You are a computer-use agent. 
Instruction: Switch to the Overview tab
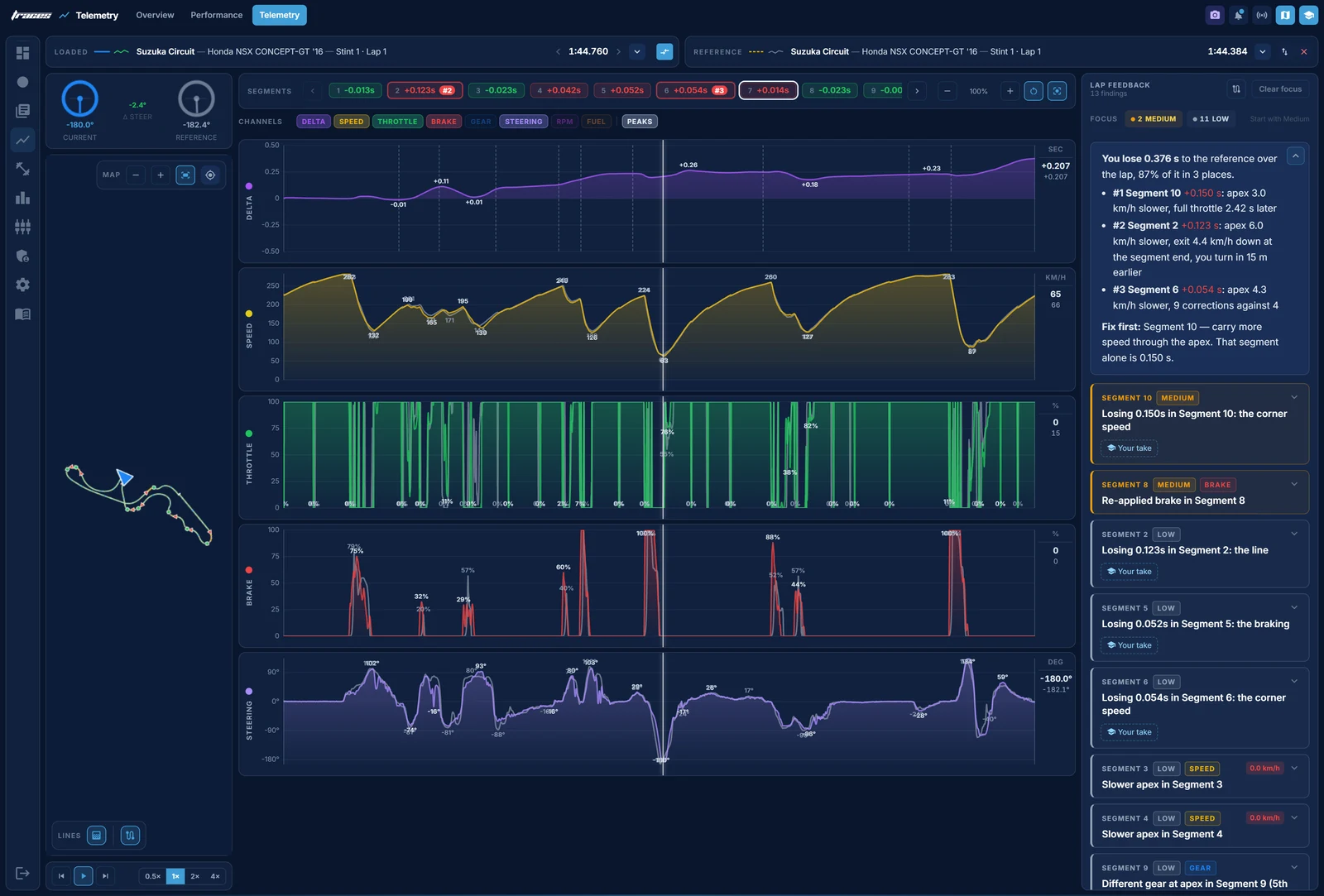pos(155,15)
